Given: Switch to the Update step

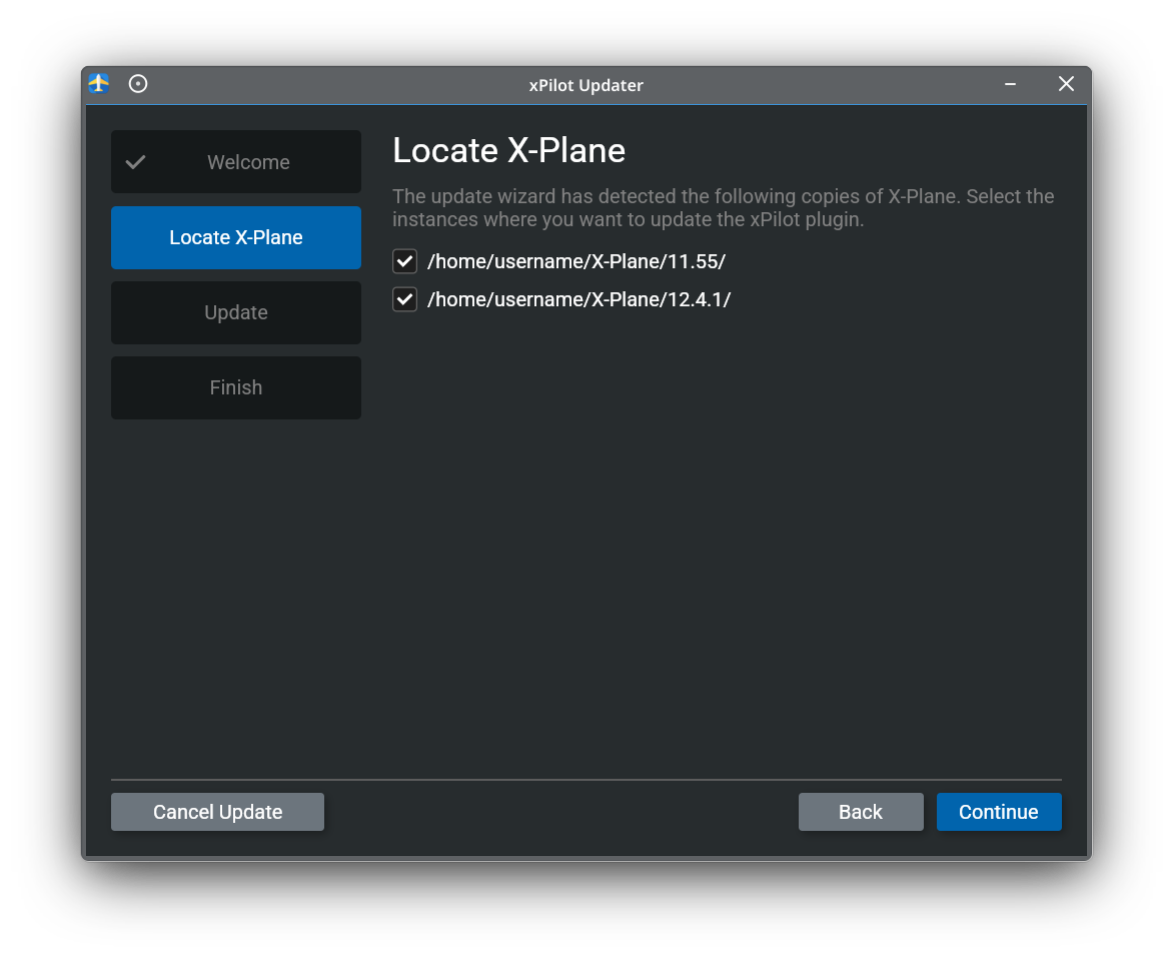Looking at the screenshot, I should pyautogui.click(x=236, y=312).
